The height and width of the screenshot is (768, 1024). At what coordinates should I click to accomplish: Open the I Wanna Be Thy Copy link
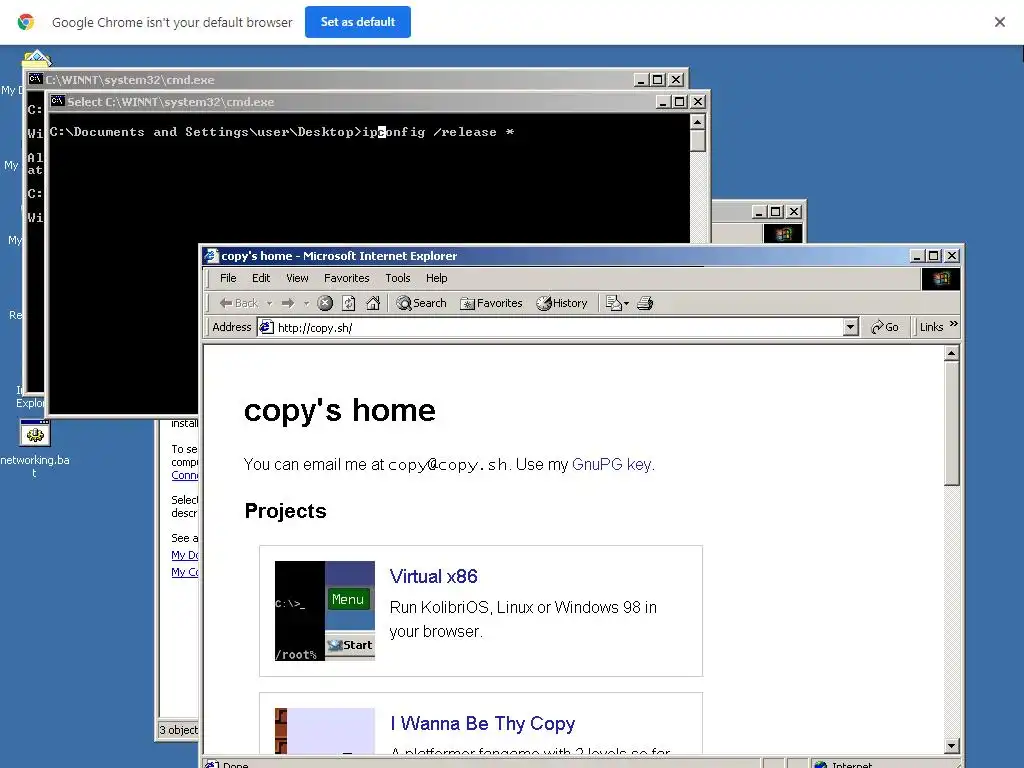pyautogui.click(x=483, y=724)
